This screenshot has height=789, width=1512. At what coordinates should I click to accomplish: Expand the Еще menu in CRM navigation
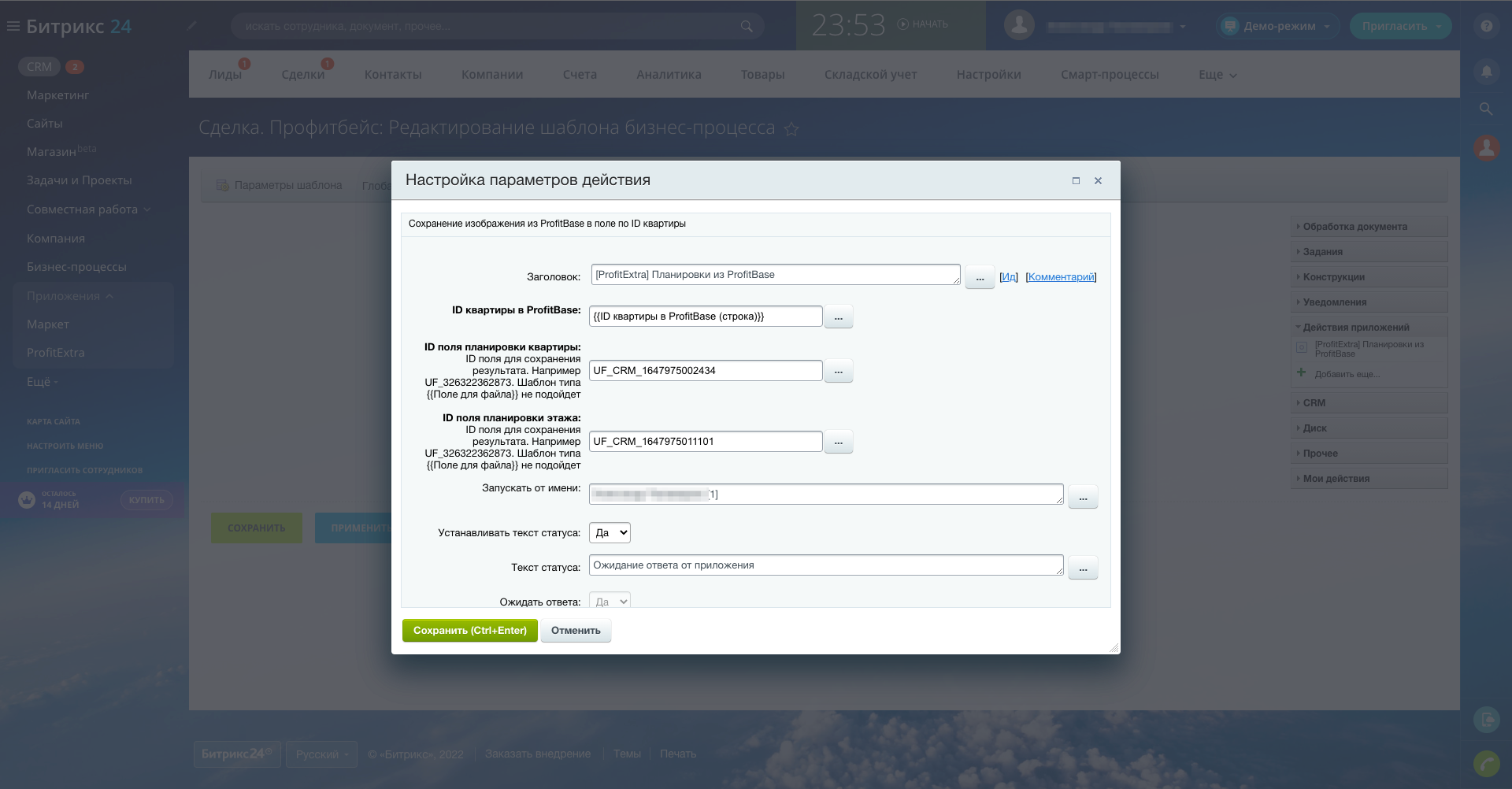click(x=1217, y=75)
